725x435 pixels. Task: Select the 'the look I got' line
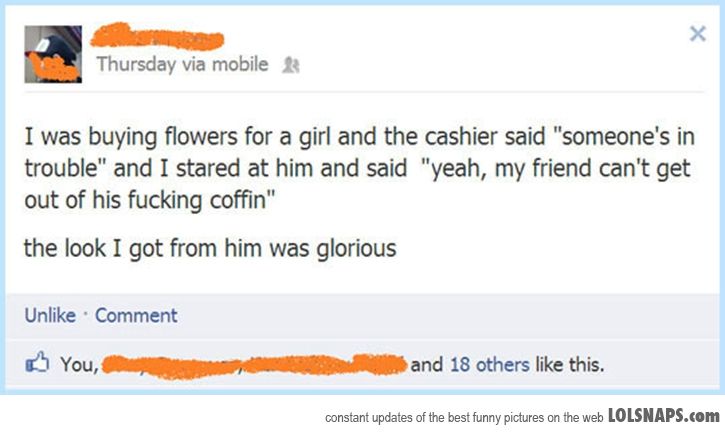210,248
